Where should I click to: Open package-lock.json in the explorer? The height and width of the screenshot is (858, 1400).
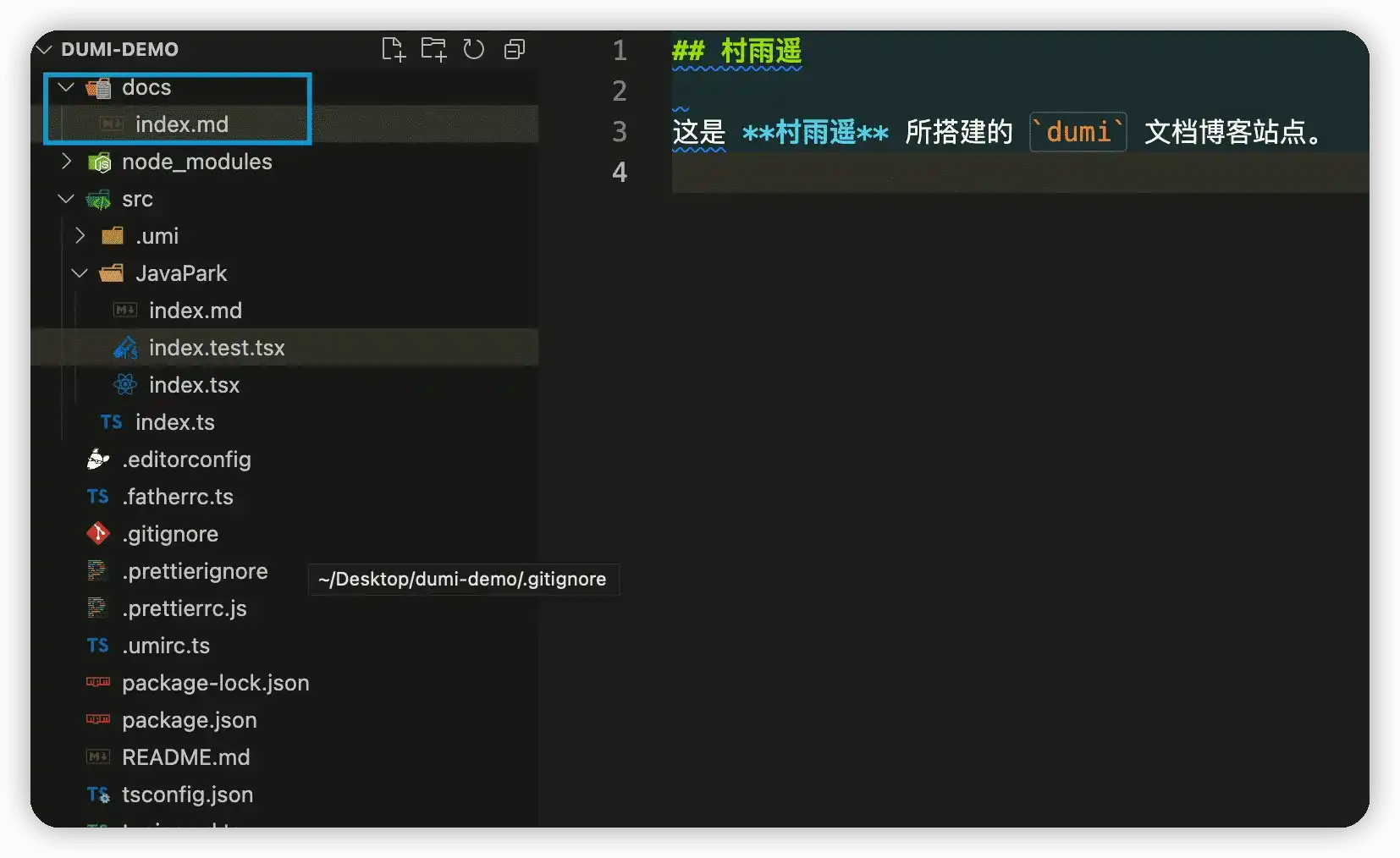coord(215,683)
